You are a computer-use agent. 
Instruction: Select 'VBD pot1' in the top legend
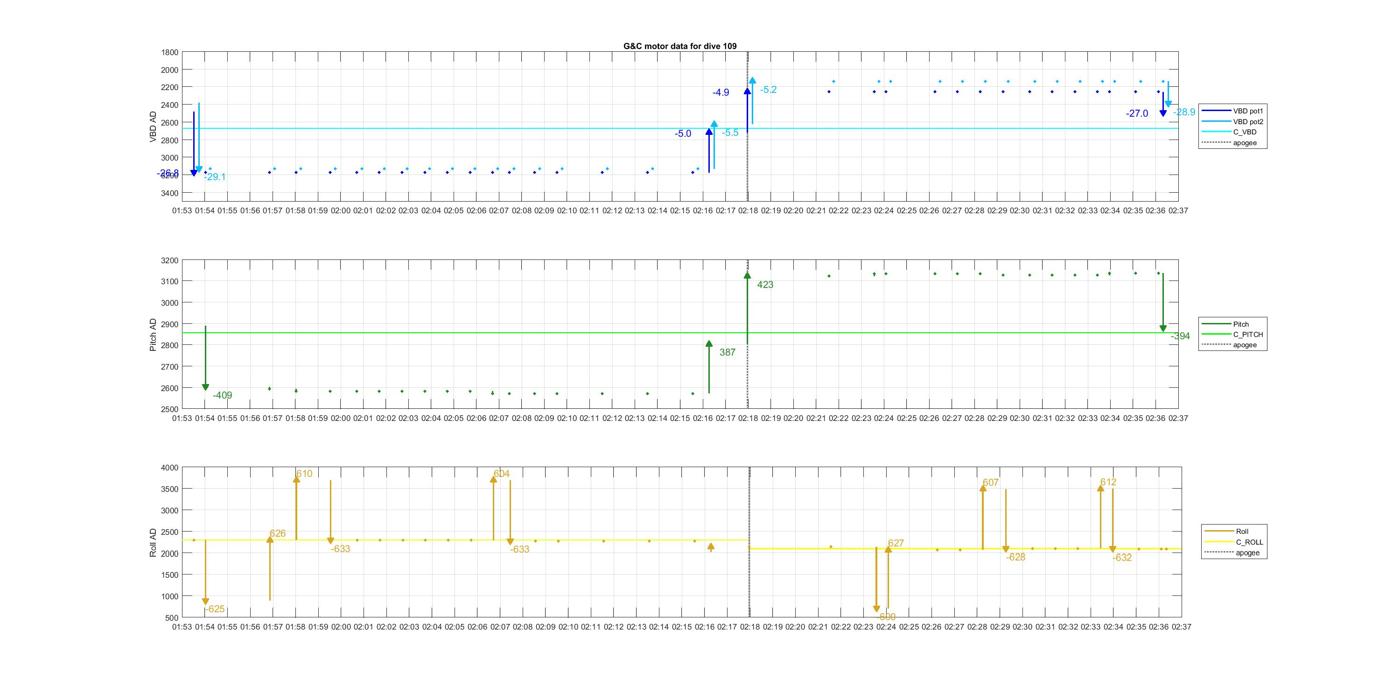click(1248, 111)
